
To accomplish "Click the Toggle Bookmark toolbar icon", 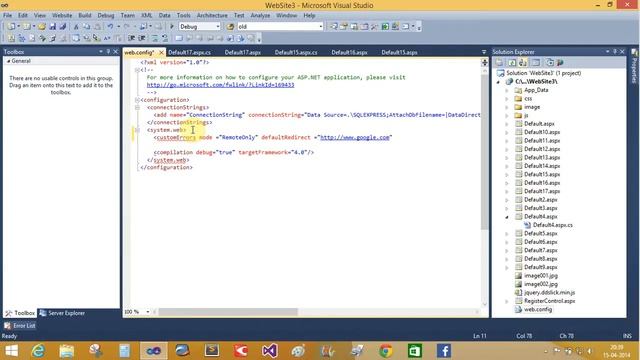I will [178, 38].
